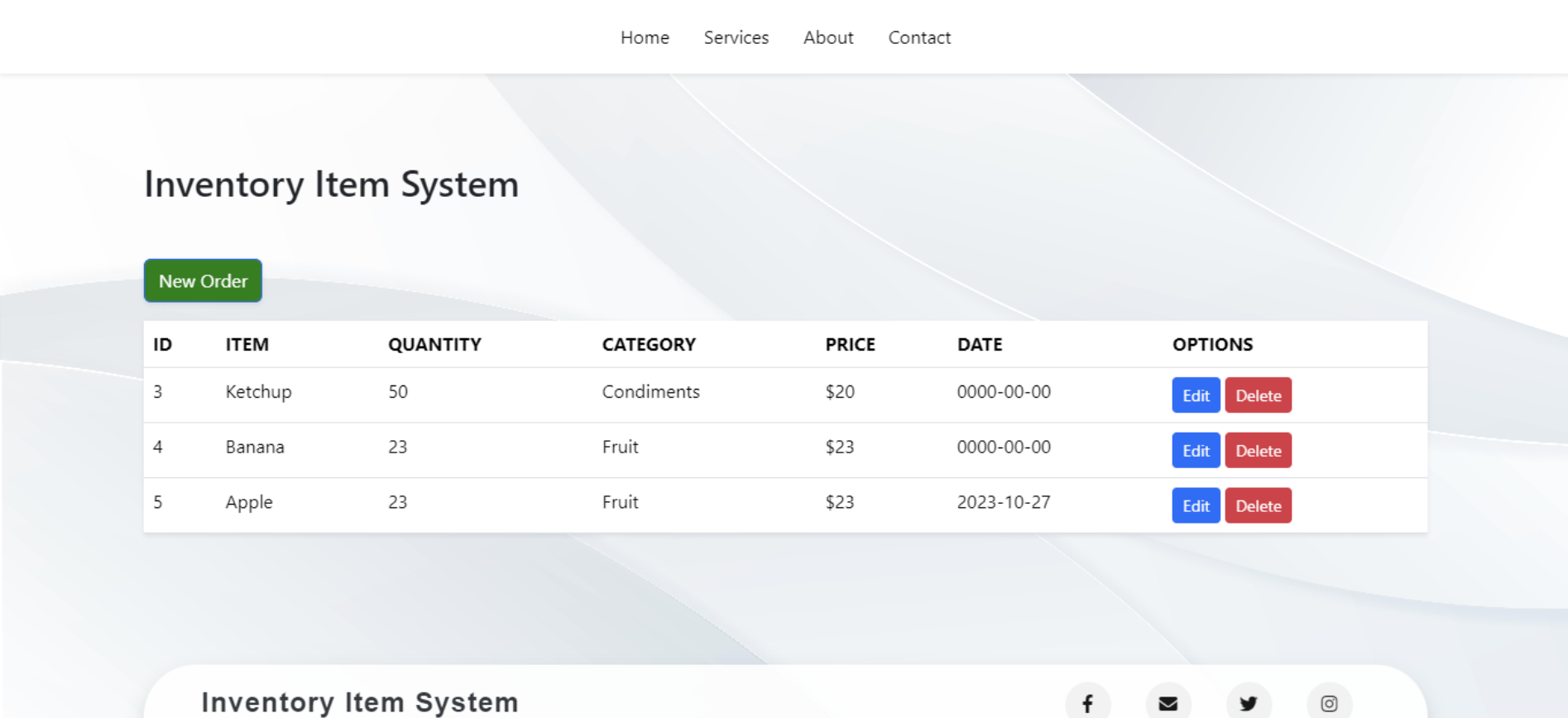The width and height of the screenshot is (1568, 718).
Task: Select the Ketchup item name cell
Action: pyautogui.click(x=258, y=392)
